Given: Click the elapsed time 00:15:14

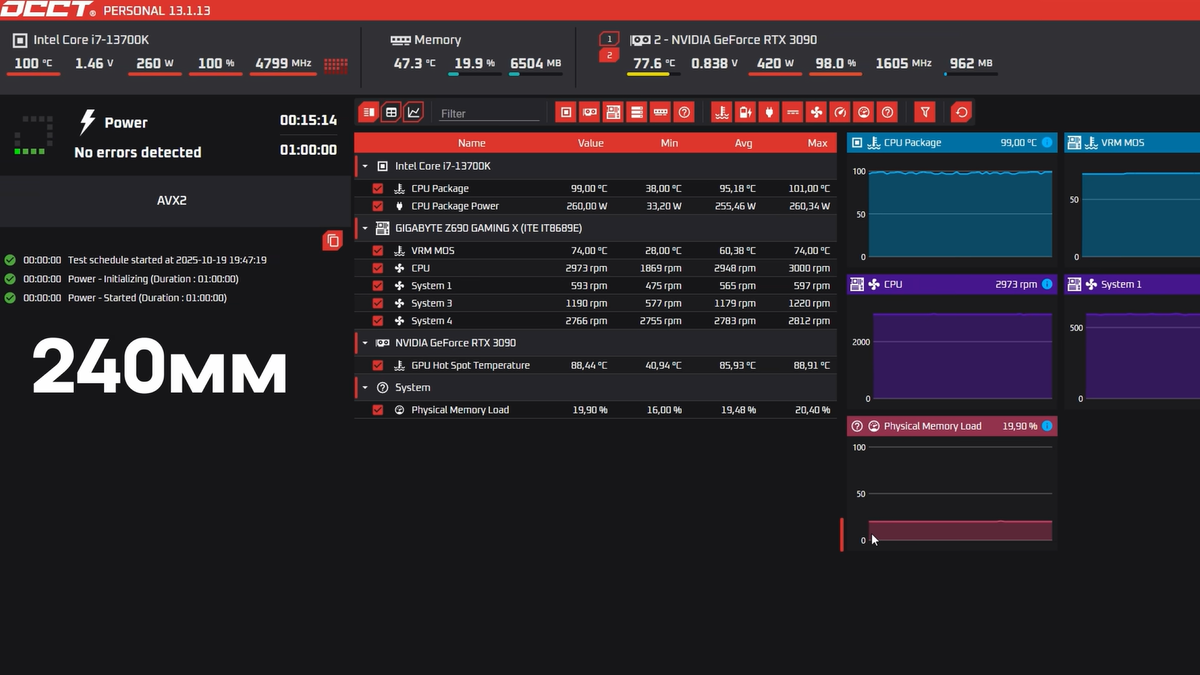Looking at the screenshot, I should [x=308, y=120].
